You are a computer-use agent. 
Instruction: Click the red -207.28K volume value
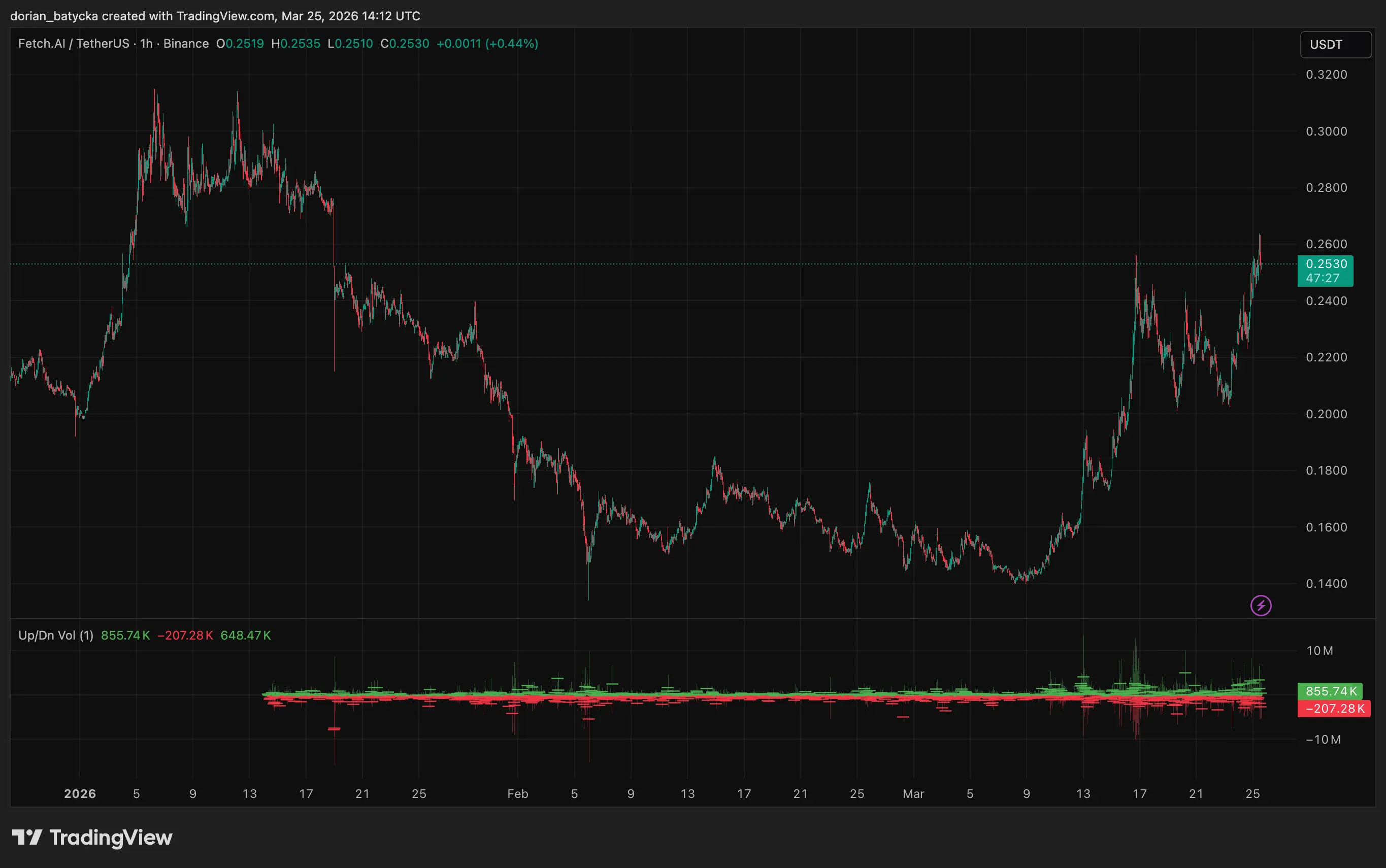(185, 636)
